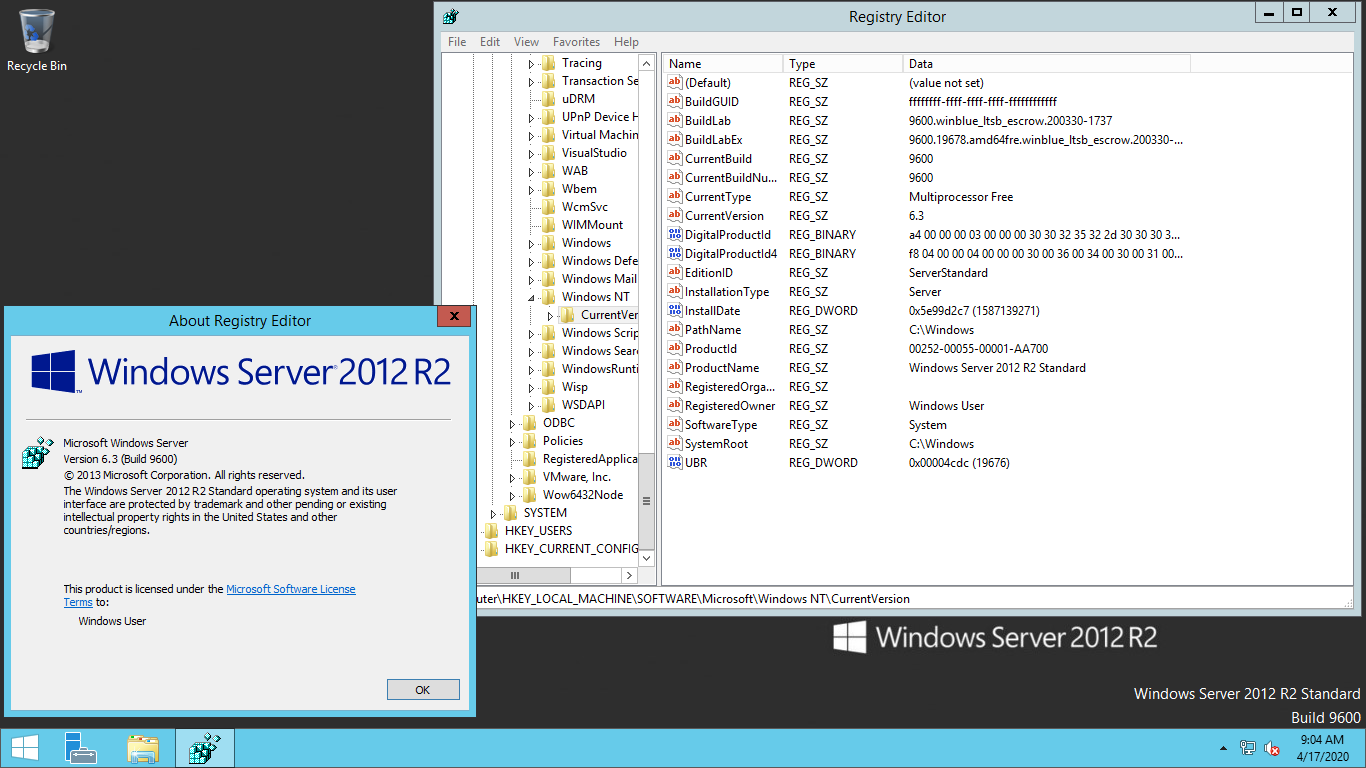The height and width of the screenshot is (768, 1366).
Task: Select the ProductName value icon
Action: click(x=675, y=368)
